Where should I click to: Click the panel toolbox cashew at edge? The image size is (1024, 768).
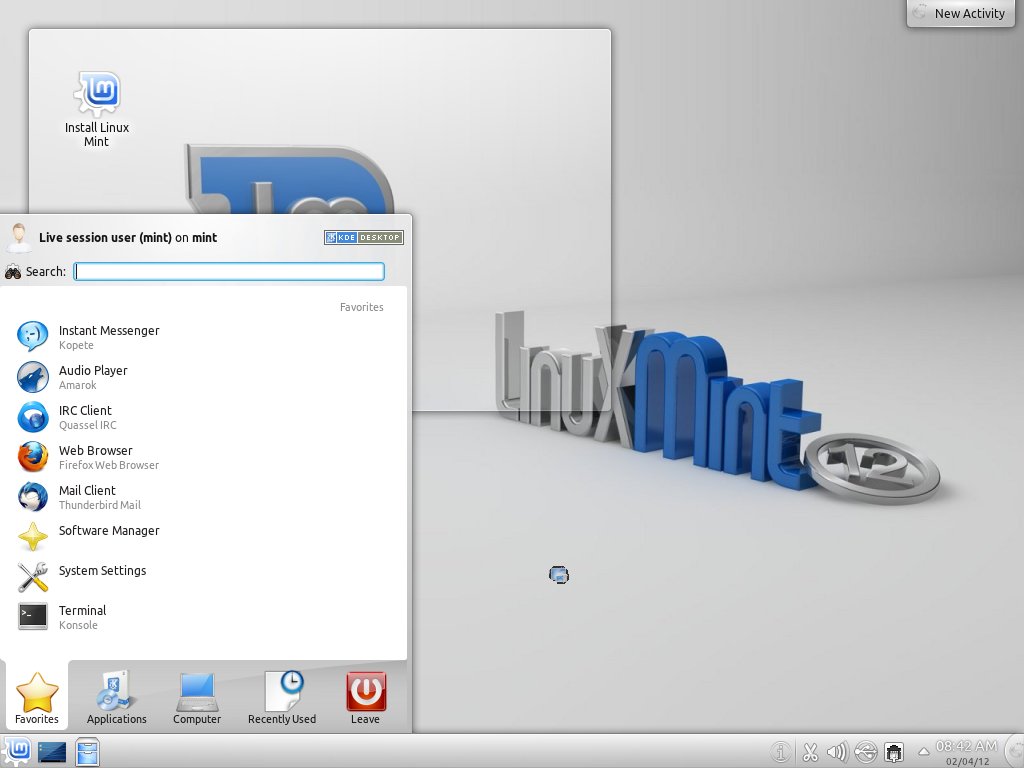click(x=1016, y=751)
